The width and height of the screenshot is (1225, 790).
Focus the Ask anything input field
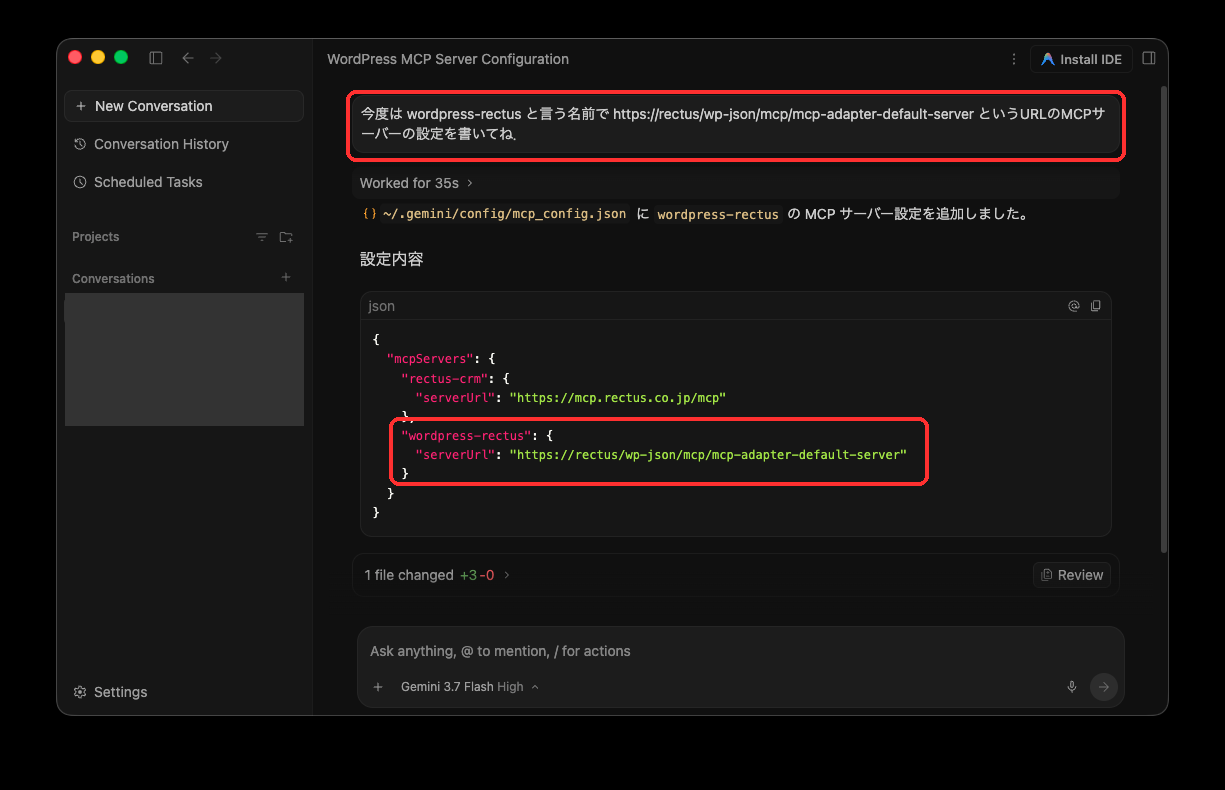[740, 651]
